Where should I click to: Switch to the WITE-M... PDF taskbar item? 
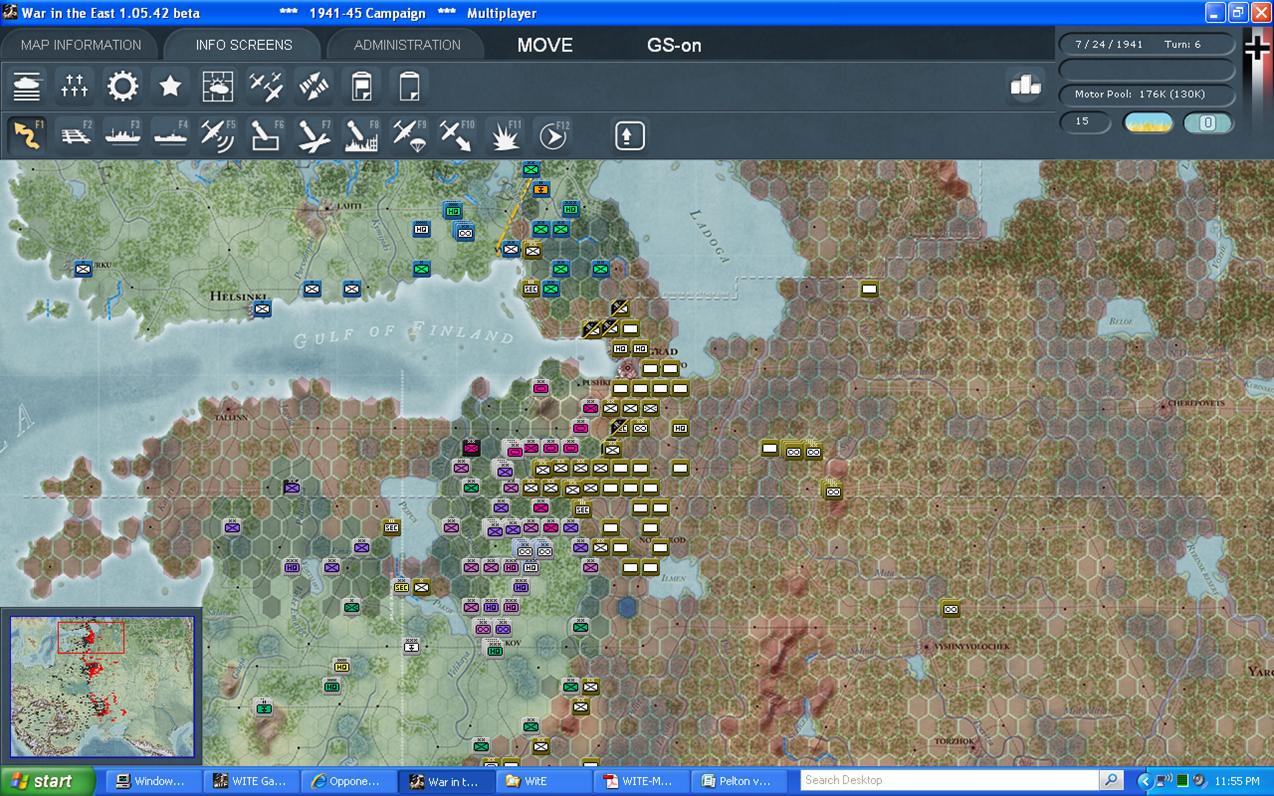(x=639, y=781)
